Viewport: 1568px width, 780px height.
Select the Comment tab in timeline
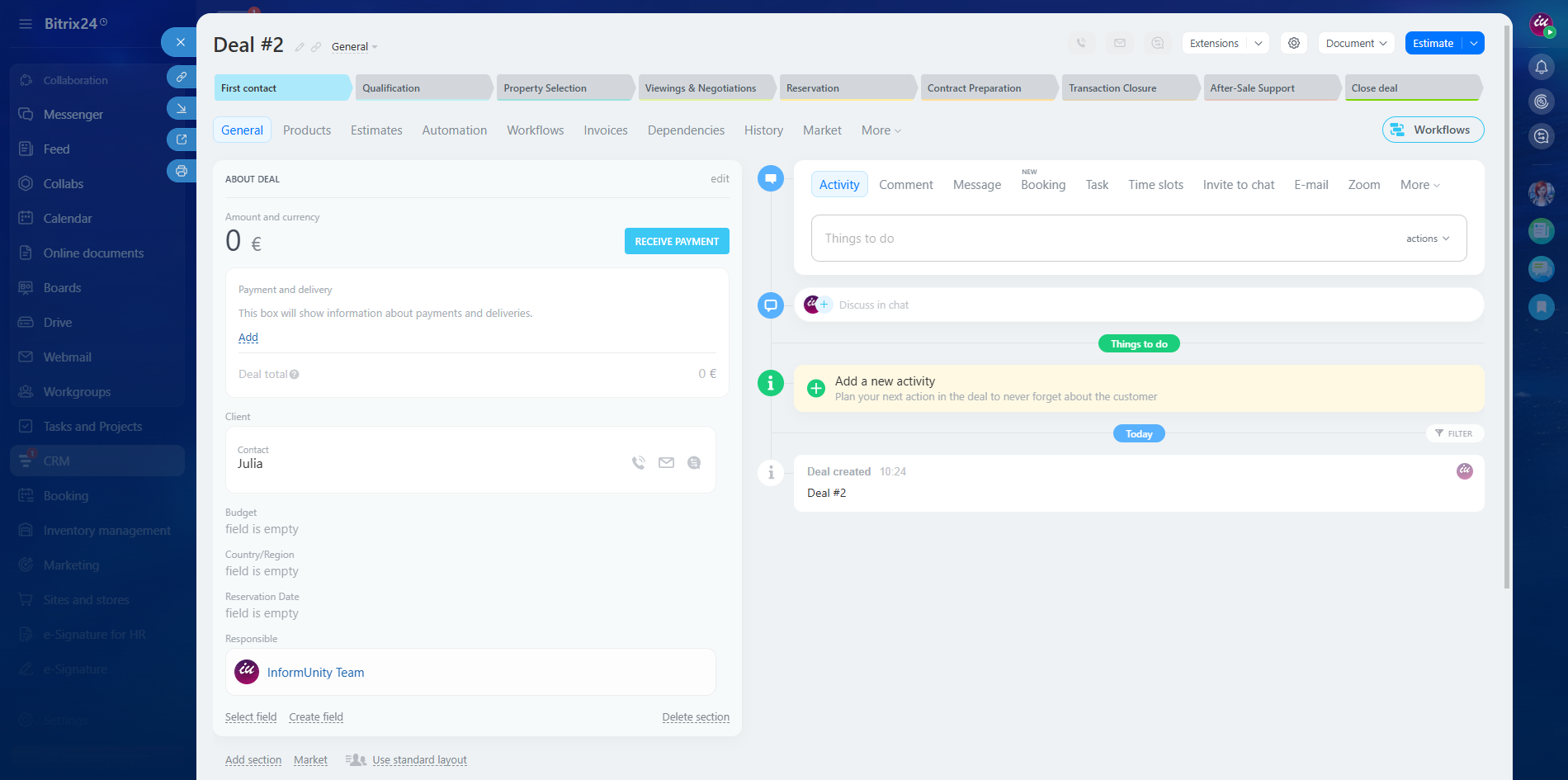click(905, 185)
